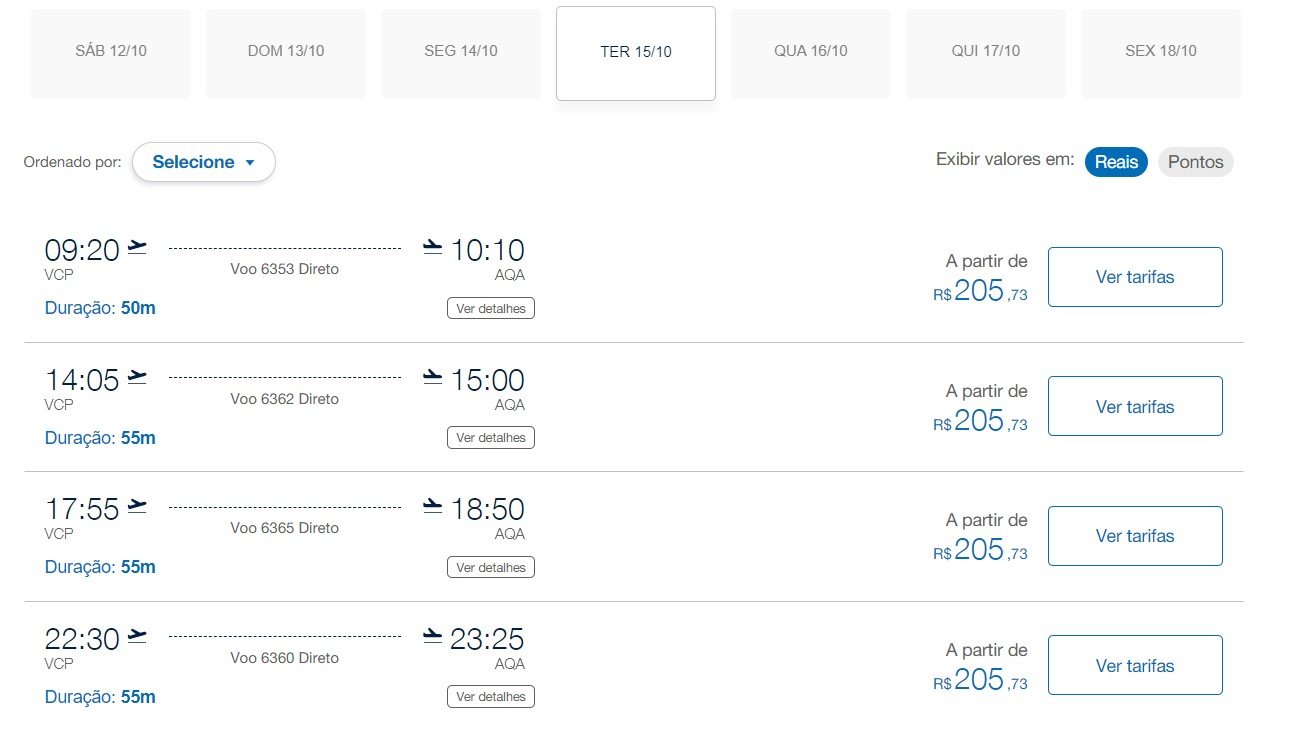1293x732 pixels.
Task: Click the landing plane icon beside 18:50
Action: click(x=432, y=506)
